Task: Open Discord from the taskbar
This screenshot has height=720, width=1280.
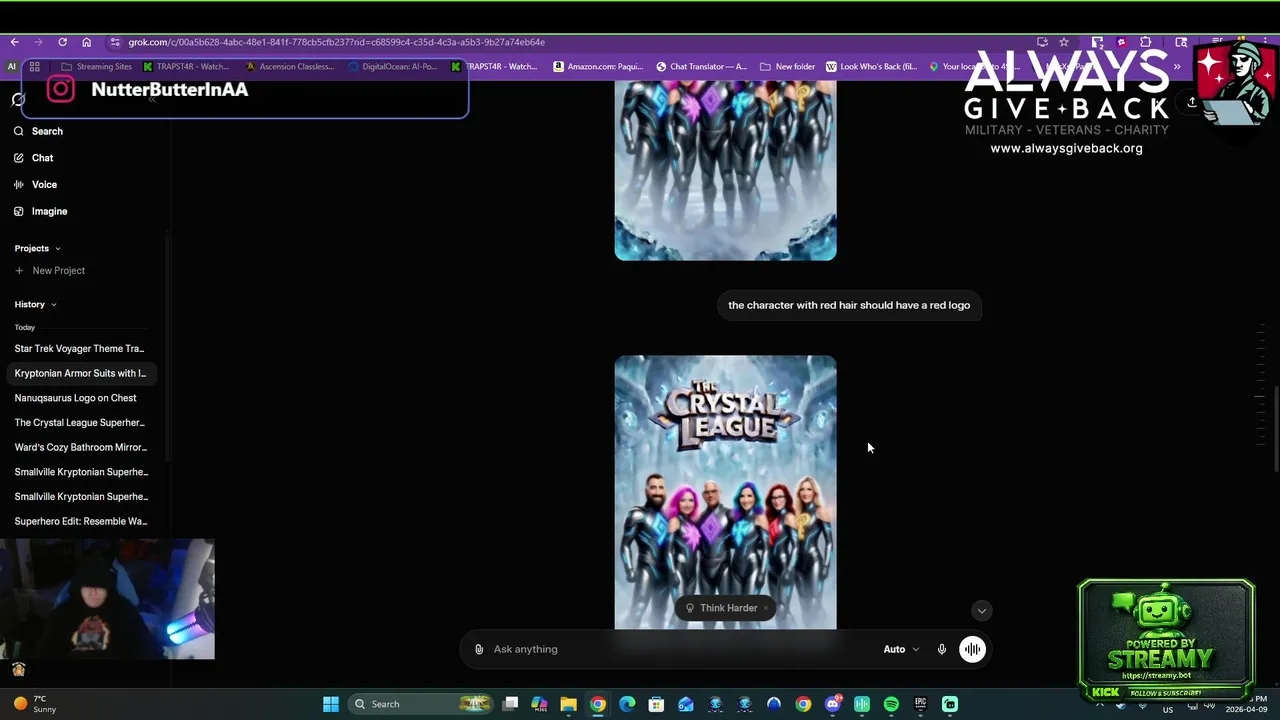Action: (x=833, y=704)
